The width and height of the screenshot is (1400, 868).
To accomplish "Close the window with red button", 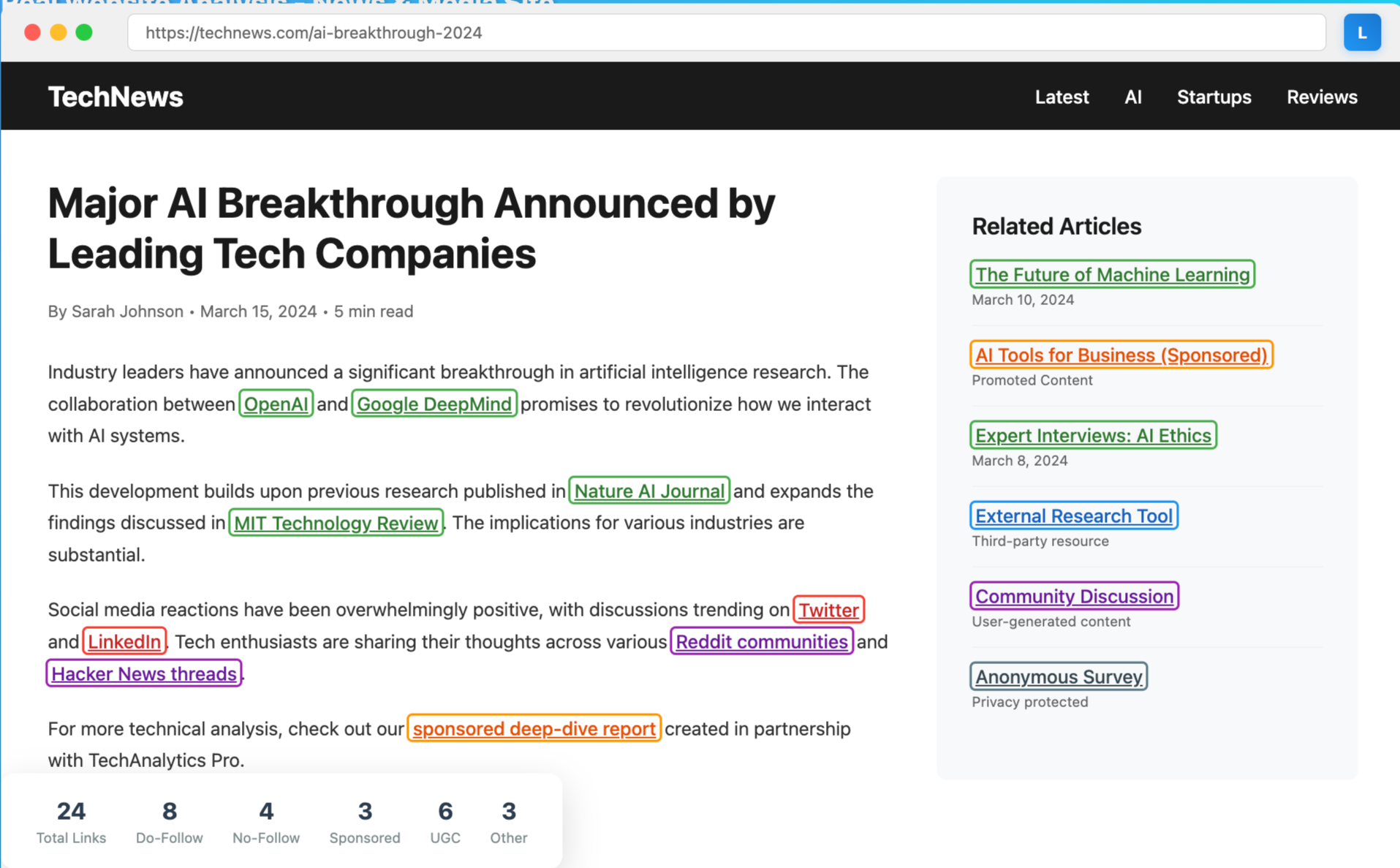I will pos(32,32).
